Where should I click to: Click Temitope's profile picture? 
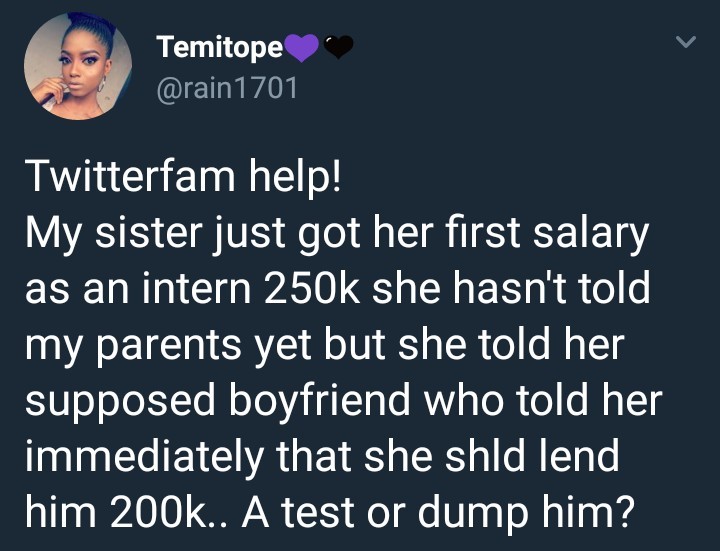click(71, 66)
